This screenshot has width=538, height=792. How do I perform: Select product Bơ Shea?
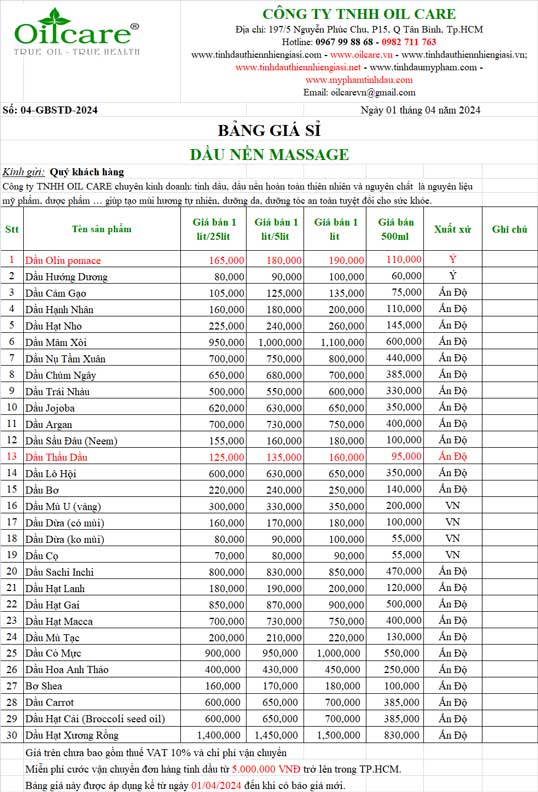[x=44, y=686]
